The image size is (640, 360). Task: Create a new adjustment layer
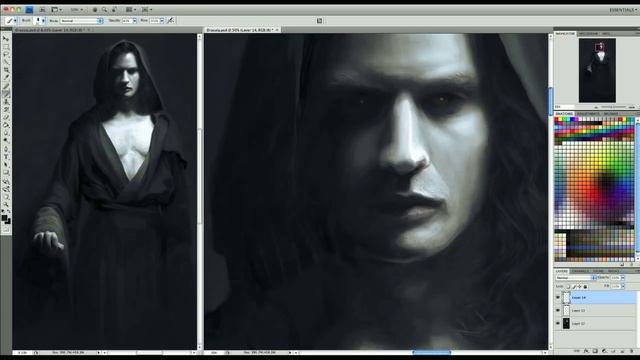point(604,351)
